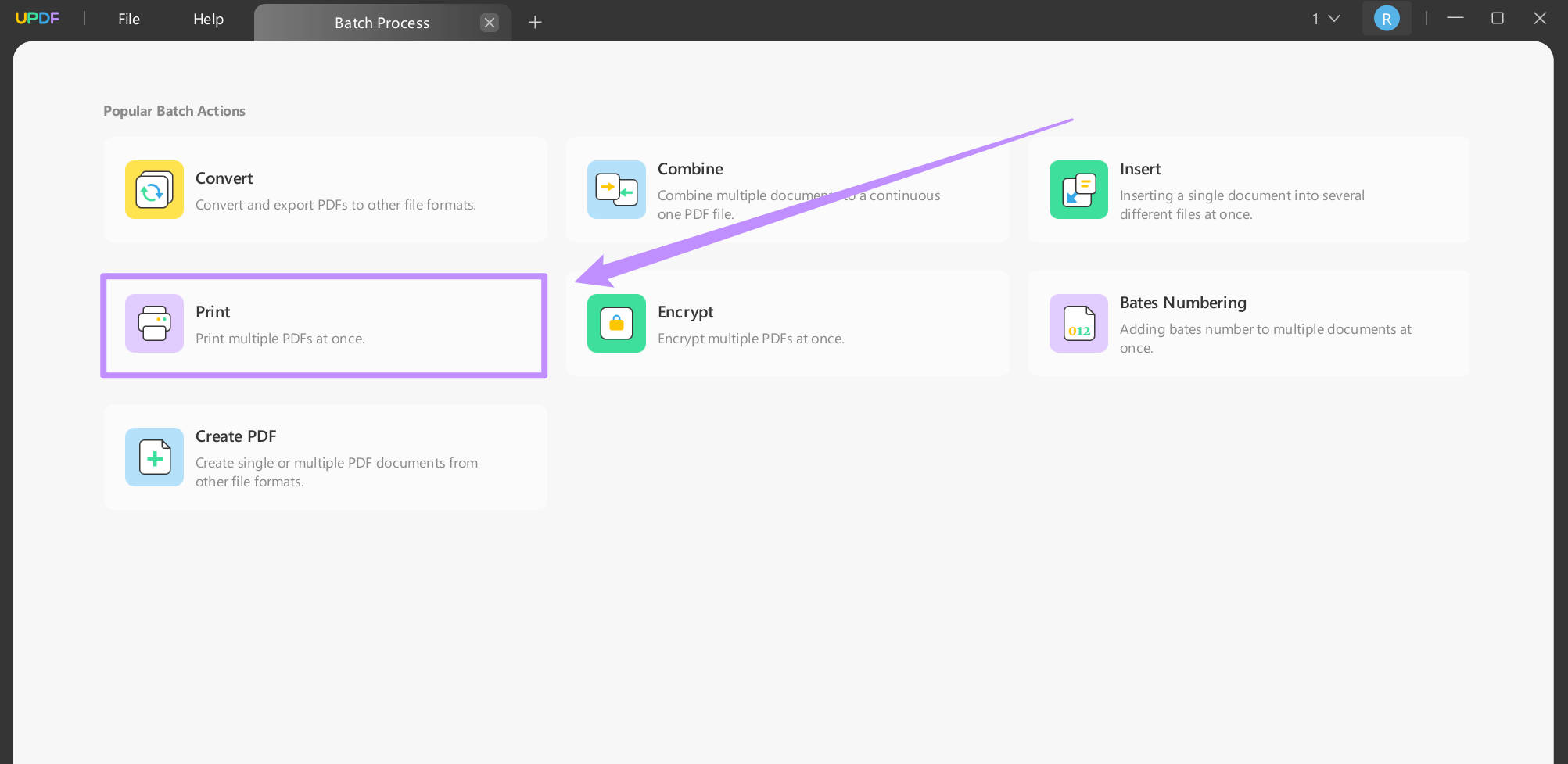Screen dimensions: 1568x764
Task: Switch to the Batch Process tab
Action: pyautogui.click(x=382, y=22)
